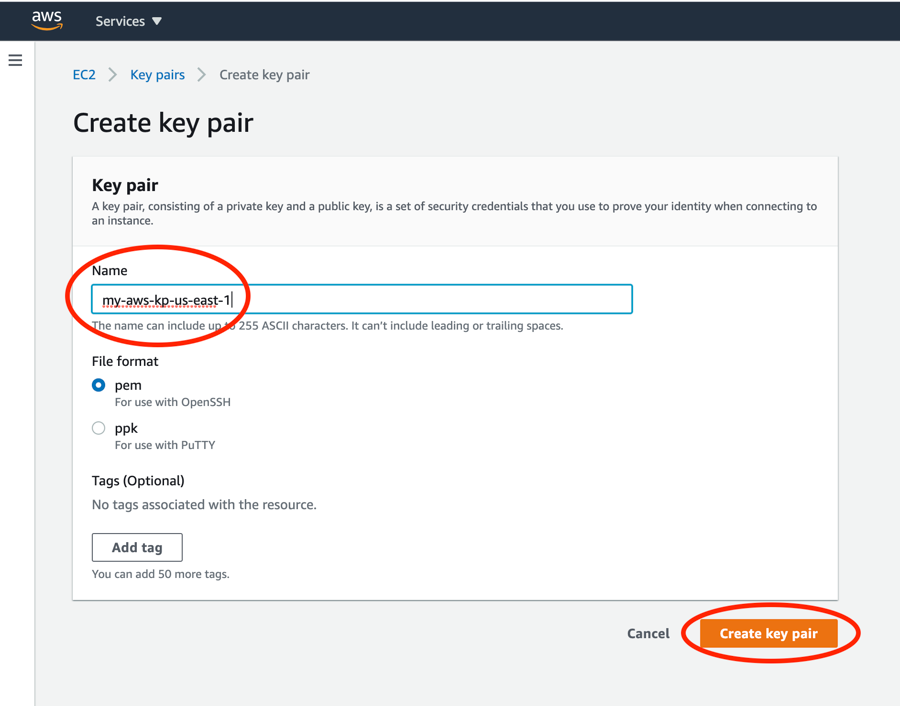Image resolution: width=900 pixels, height=706 pixels.
Task: Click the Create key pair page title
Action: tap(163, 122)
